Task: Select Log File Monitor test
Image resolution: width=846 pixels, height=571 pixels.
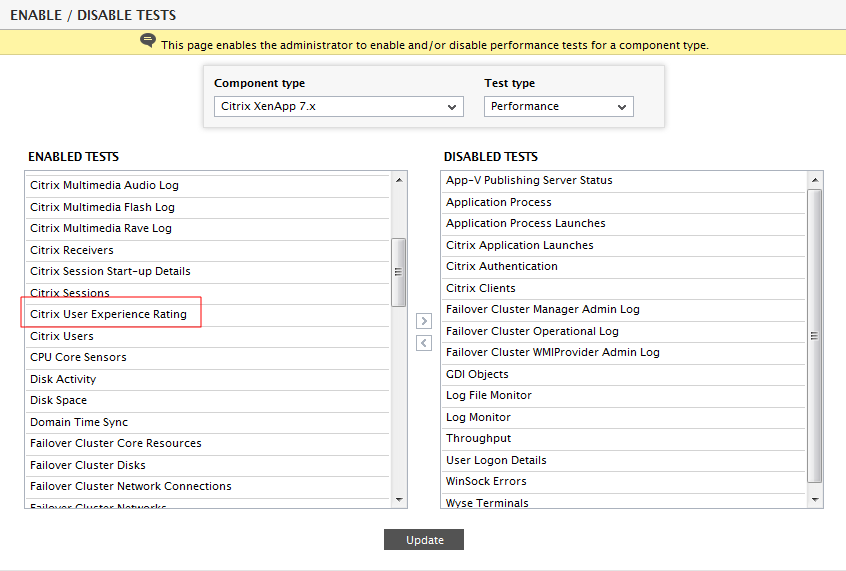Action: tap(624, 396)
